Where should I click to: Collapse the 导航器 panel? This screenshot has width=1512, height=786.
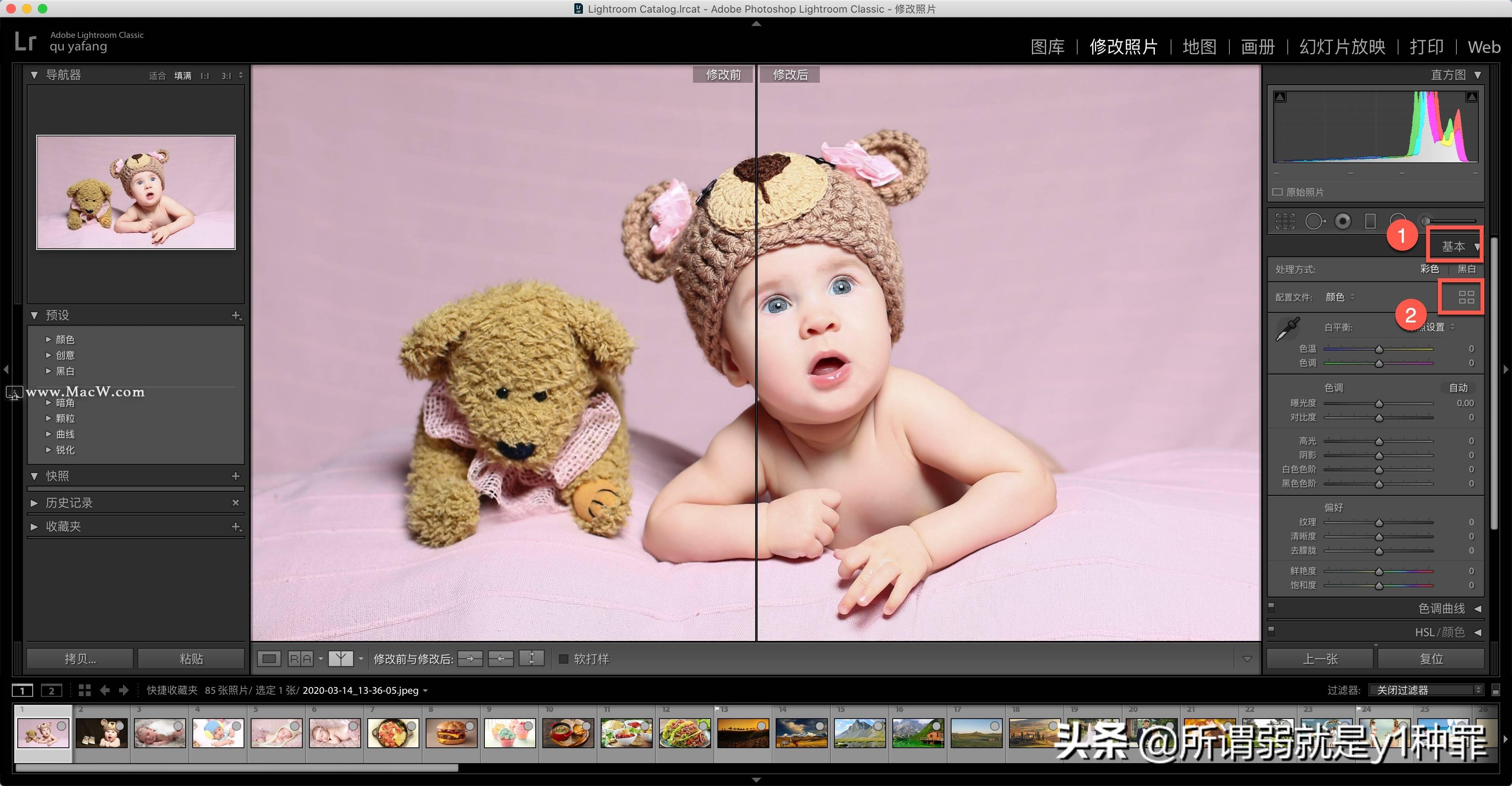34,75
